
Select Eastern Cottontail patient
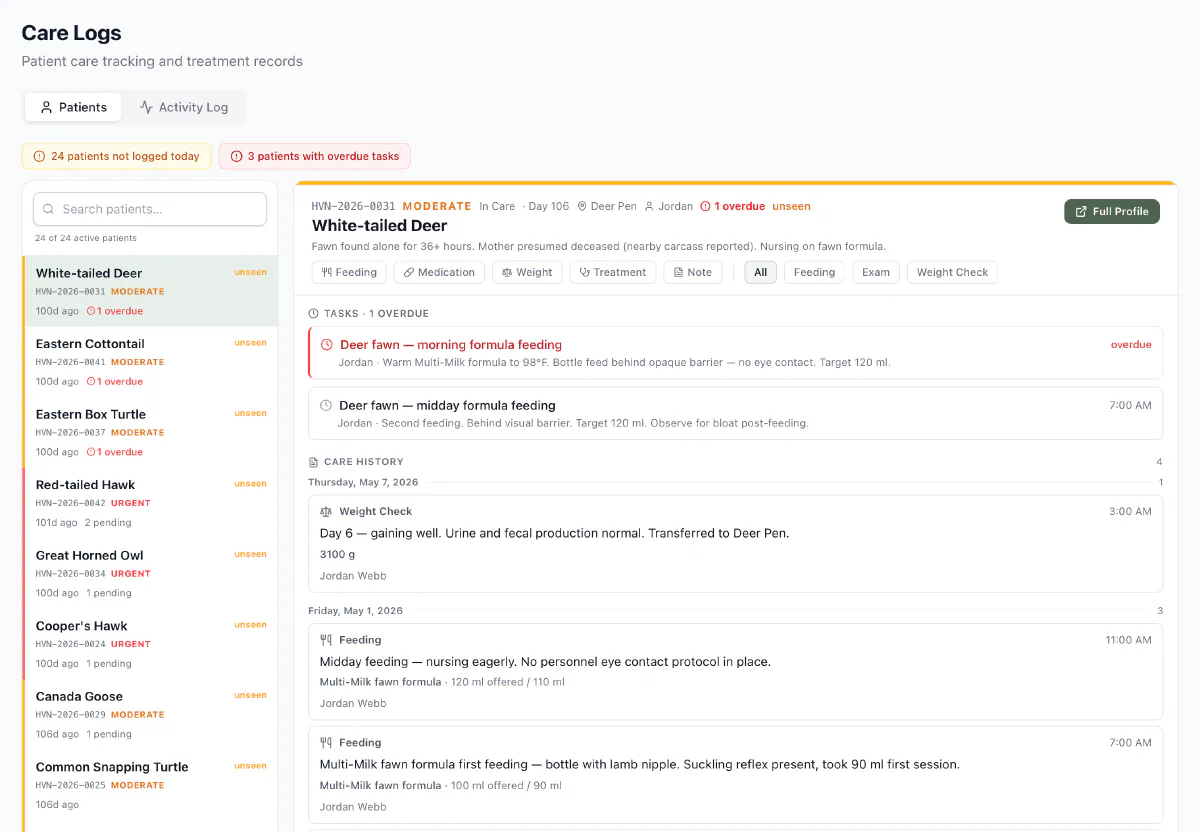(150, 362)
